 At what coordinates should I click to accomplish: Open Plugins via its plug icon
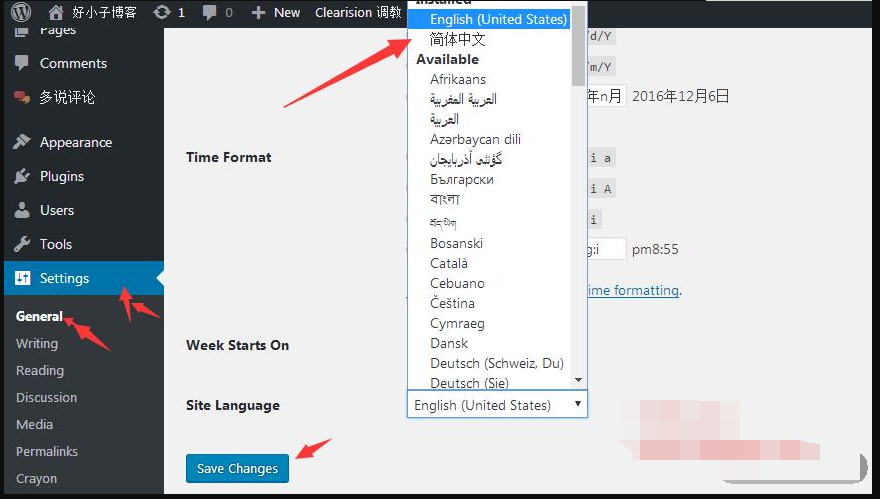pyautogui.click(x=22, y=176)
